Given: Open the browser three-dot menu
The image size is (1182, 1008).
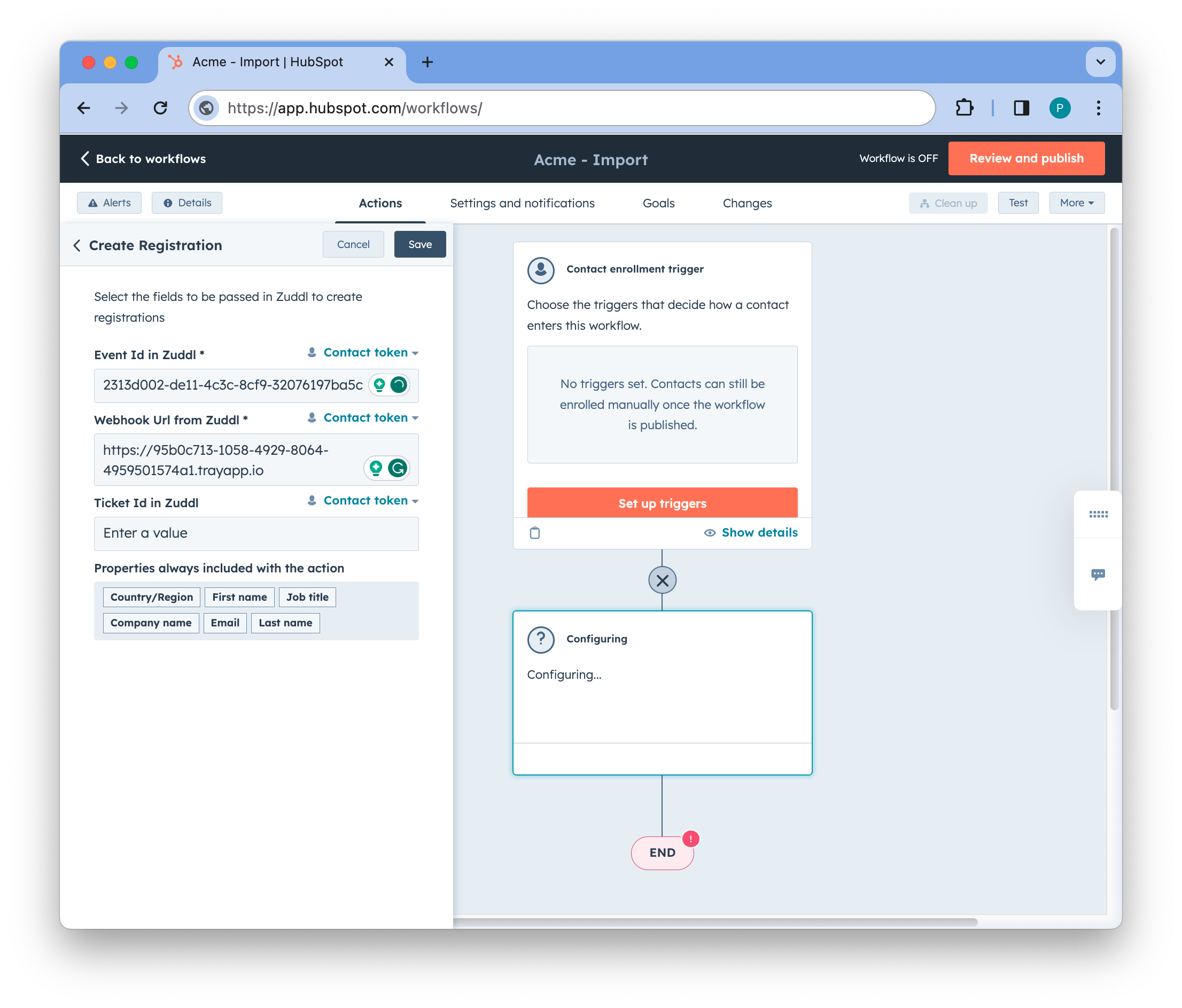Looking at the screenshot, I should [x=1098, y=108].
